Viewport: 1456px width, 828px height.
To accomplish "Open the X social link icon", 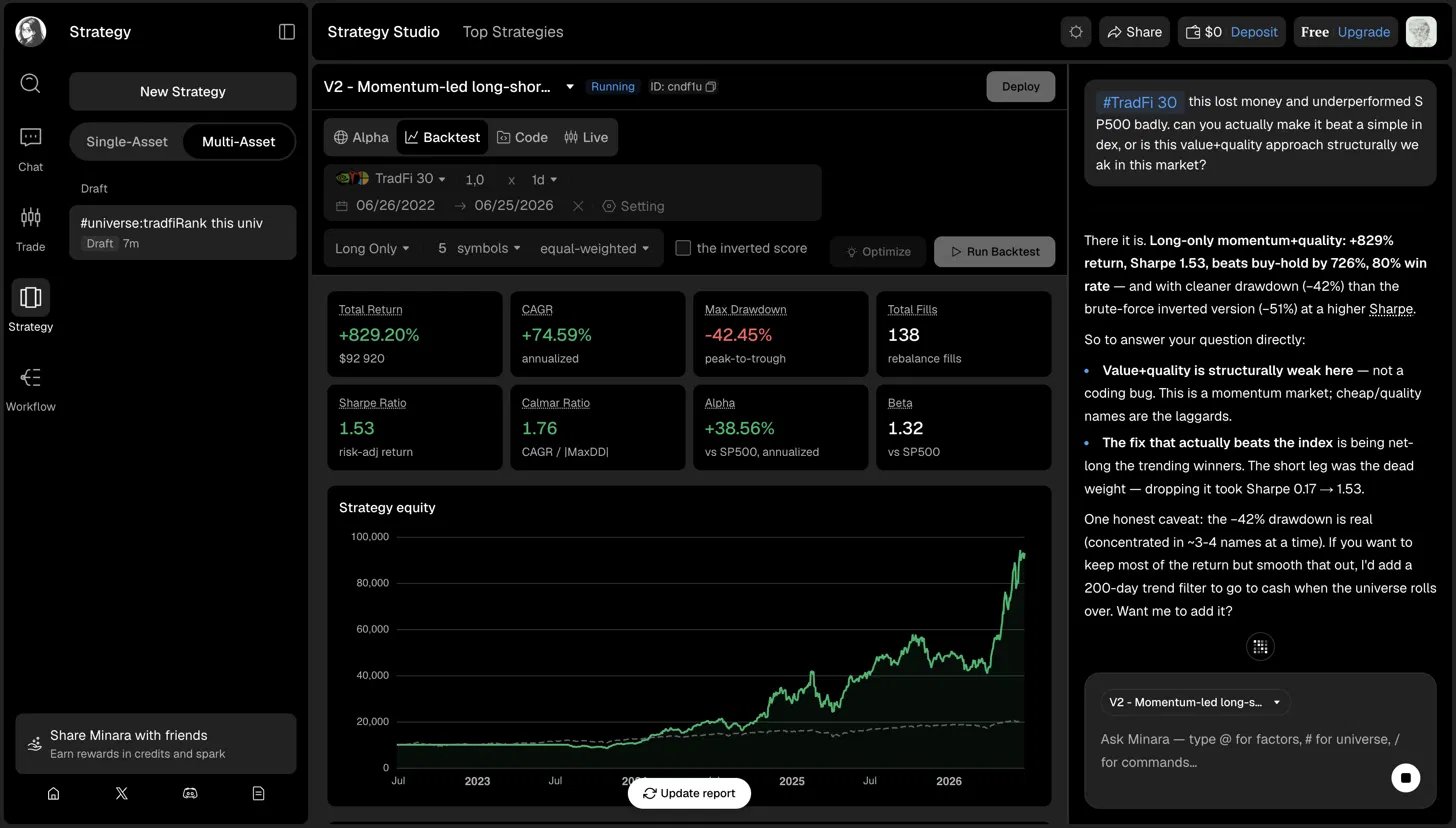I will 122,793.
